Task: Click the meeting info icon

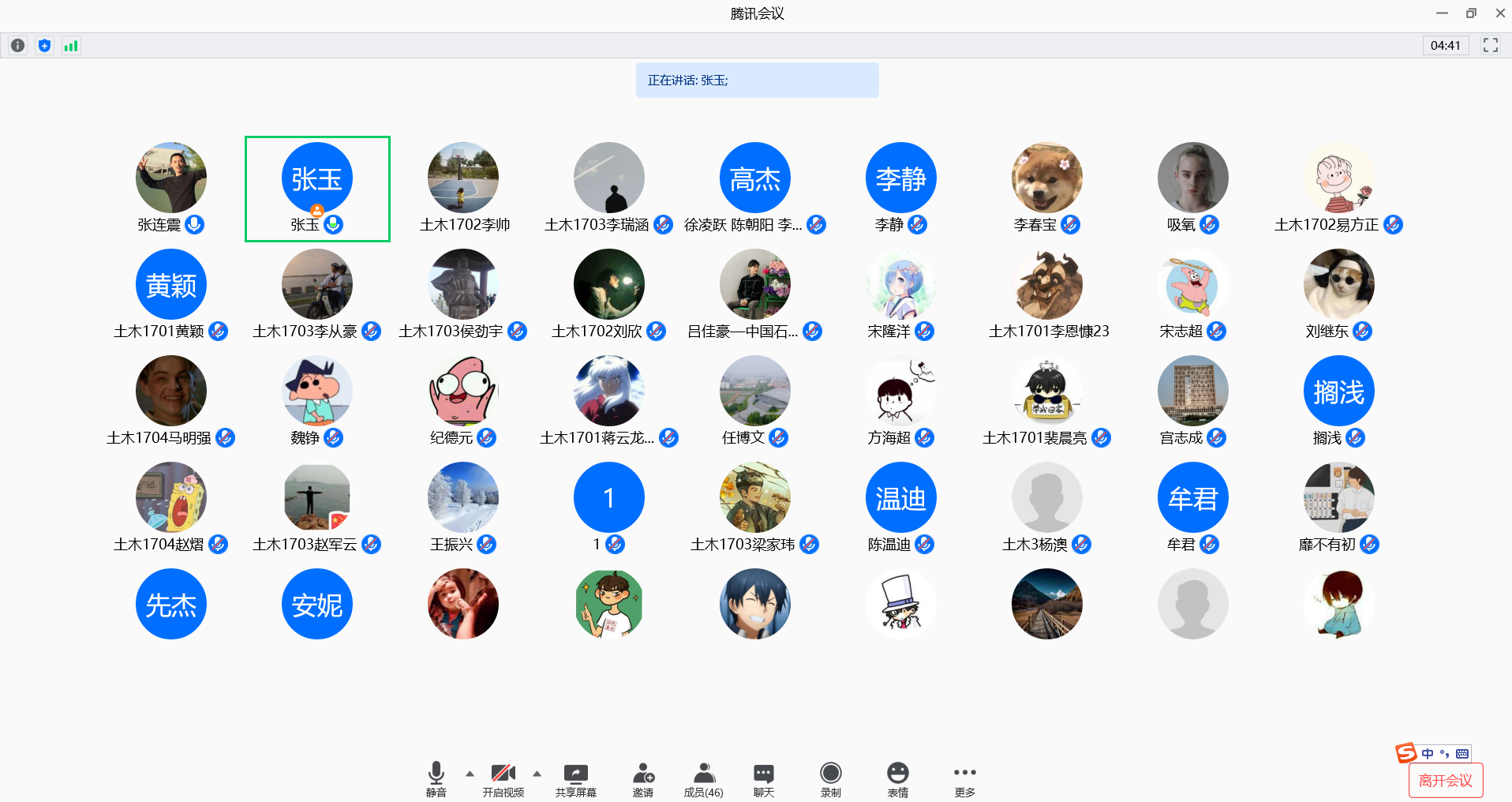Action: tap(17, 46)
